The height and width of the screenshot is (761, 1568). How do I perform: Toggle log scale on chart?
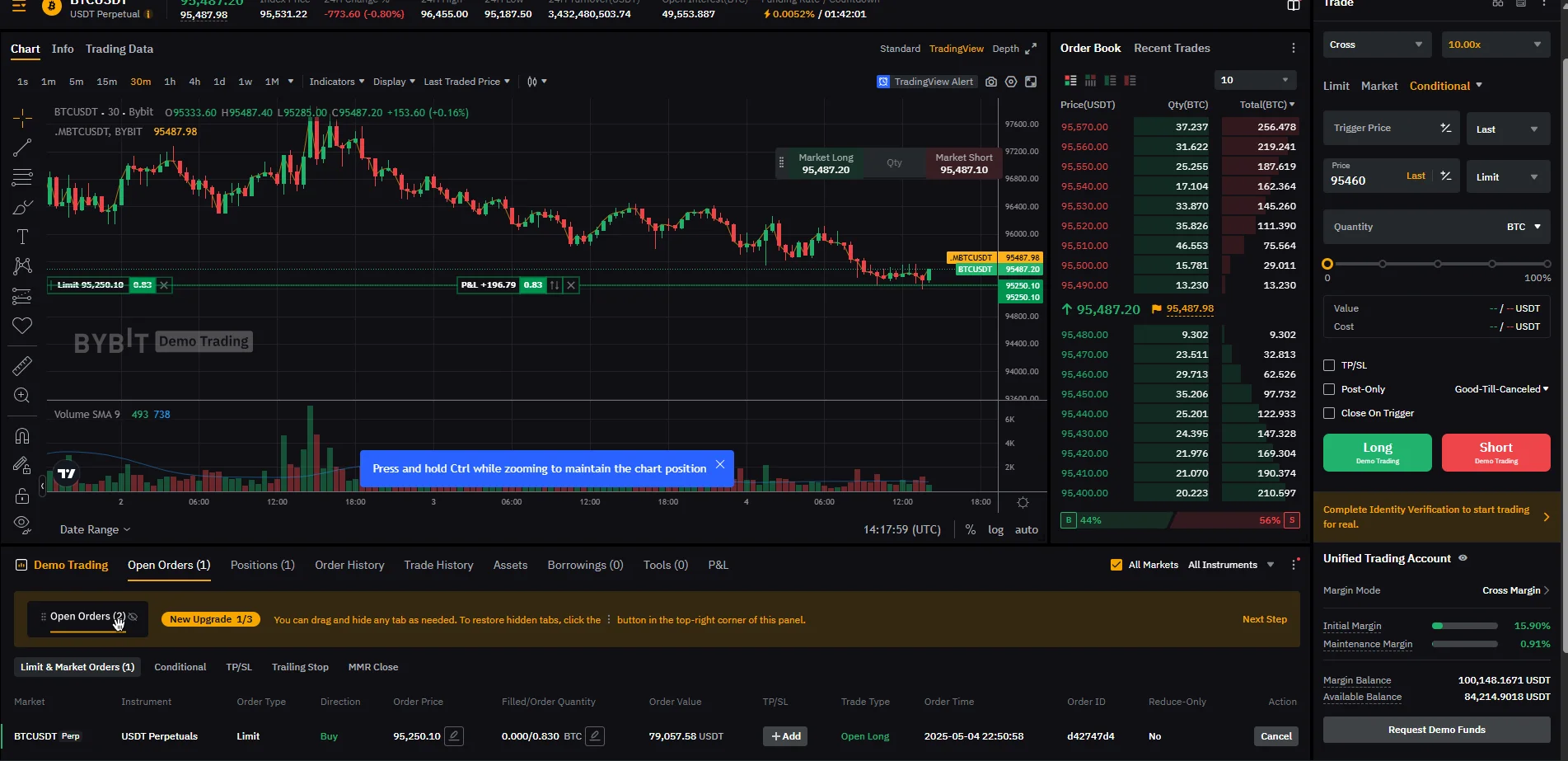[x=996, y=530]
